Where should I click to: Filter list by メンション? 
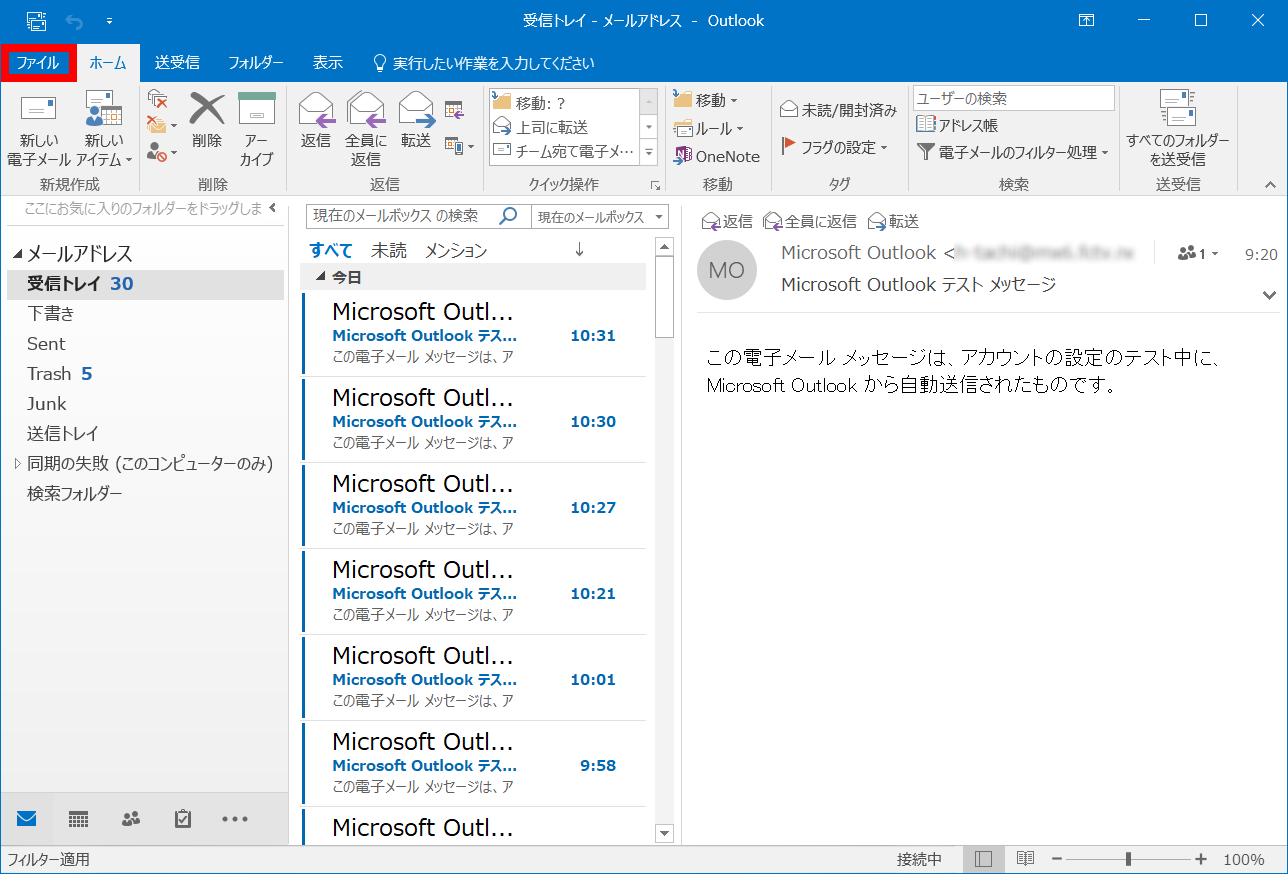456,250
